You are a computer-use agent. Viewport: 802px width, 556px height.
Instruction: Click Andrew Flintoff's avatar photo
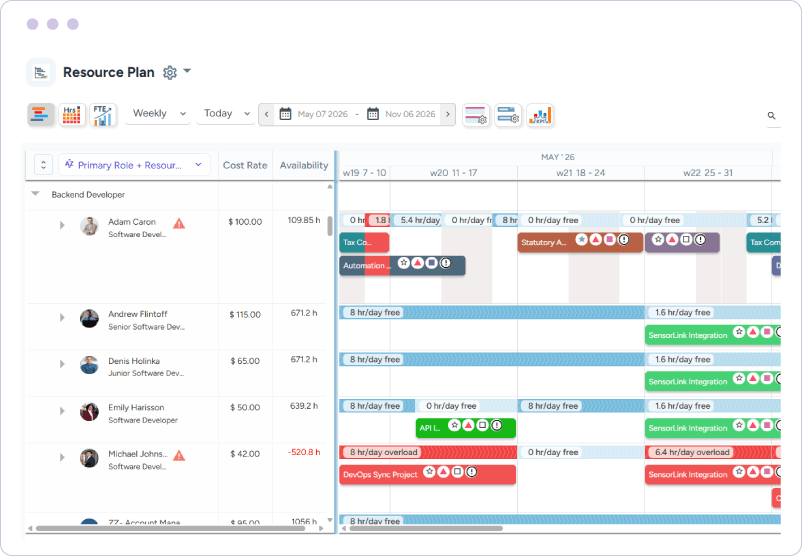tap(90, 319)
